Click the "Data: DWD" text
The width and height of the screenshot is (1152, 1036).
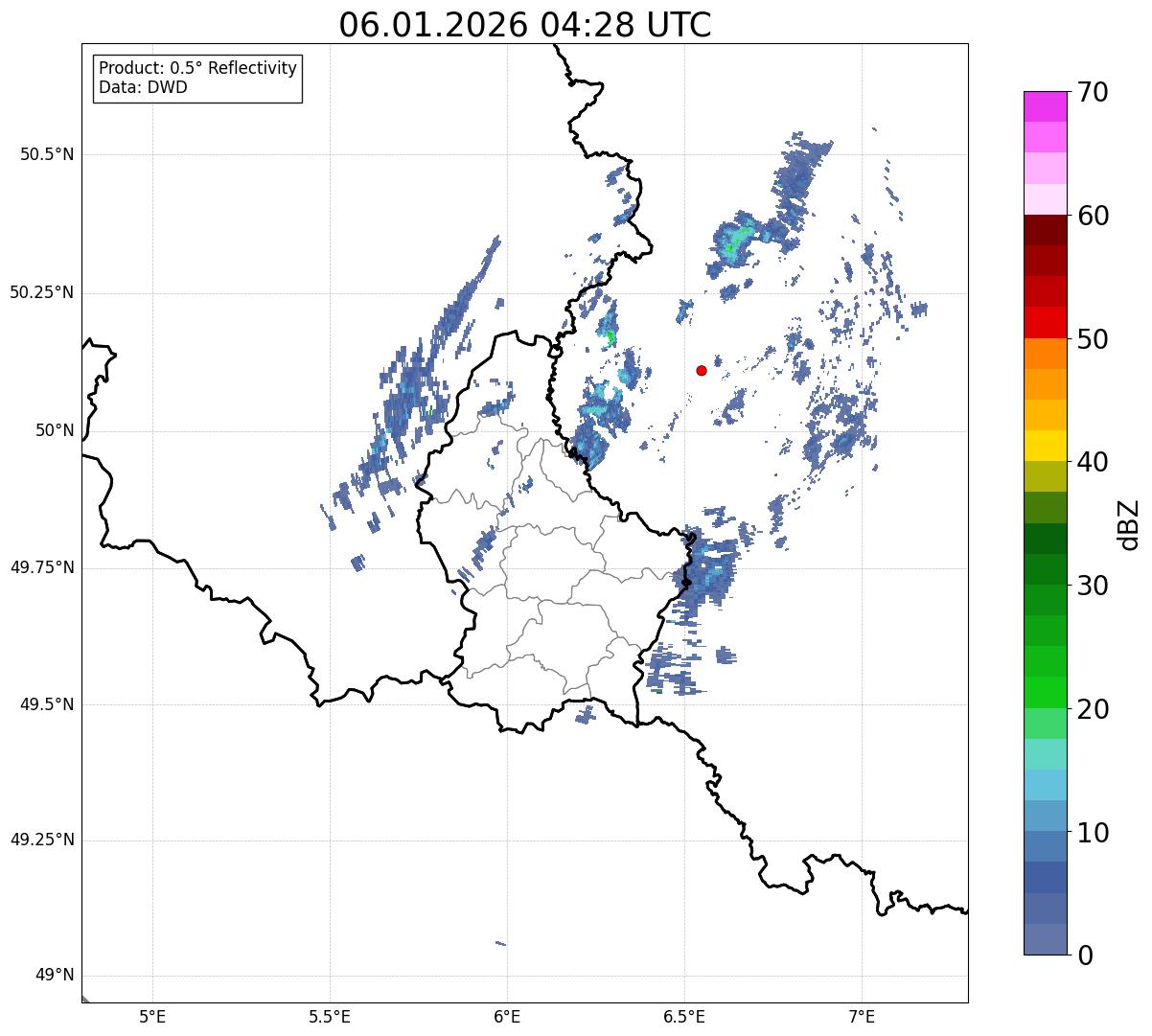[143, 87]
